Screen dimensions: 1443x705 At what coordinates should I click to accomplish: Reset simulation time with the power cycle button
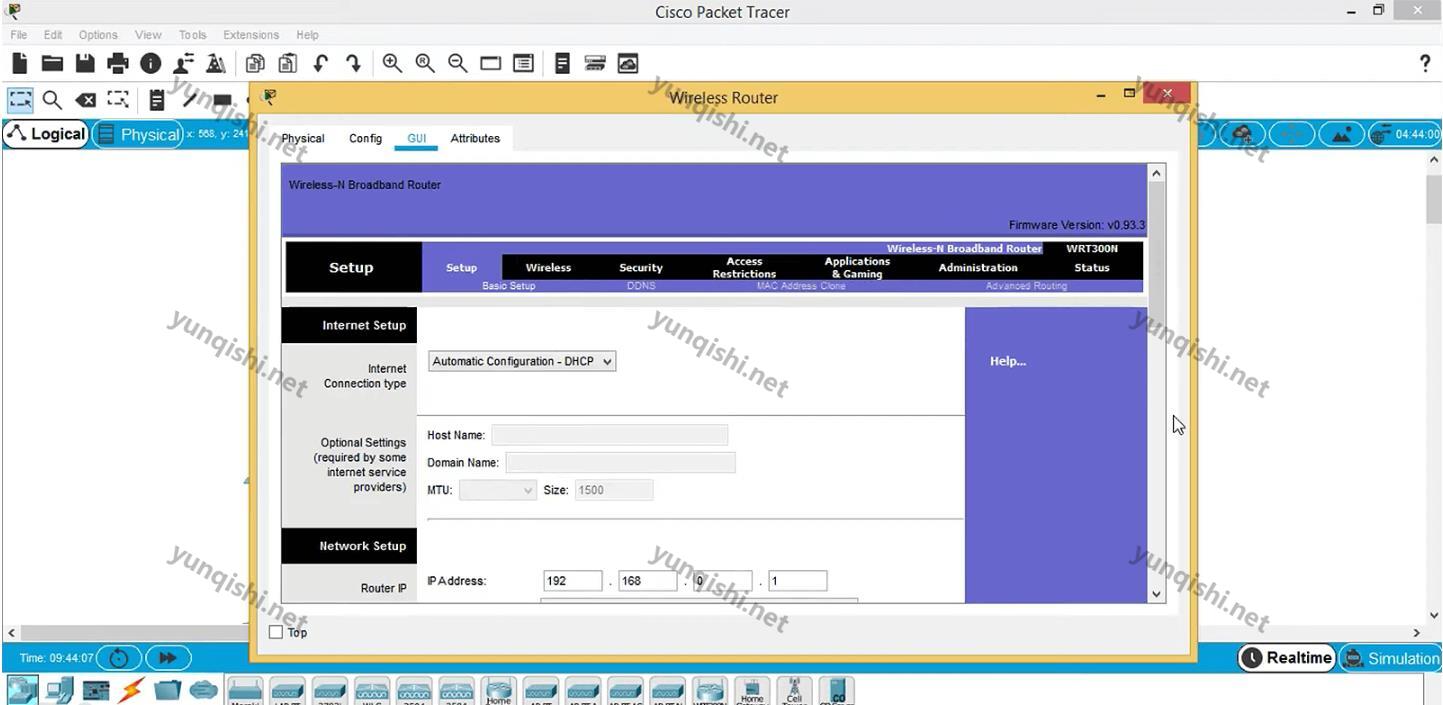click(x=119, y=658)
